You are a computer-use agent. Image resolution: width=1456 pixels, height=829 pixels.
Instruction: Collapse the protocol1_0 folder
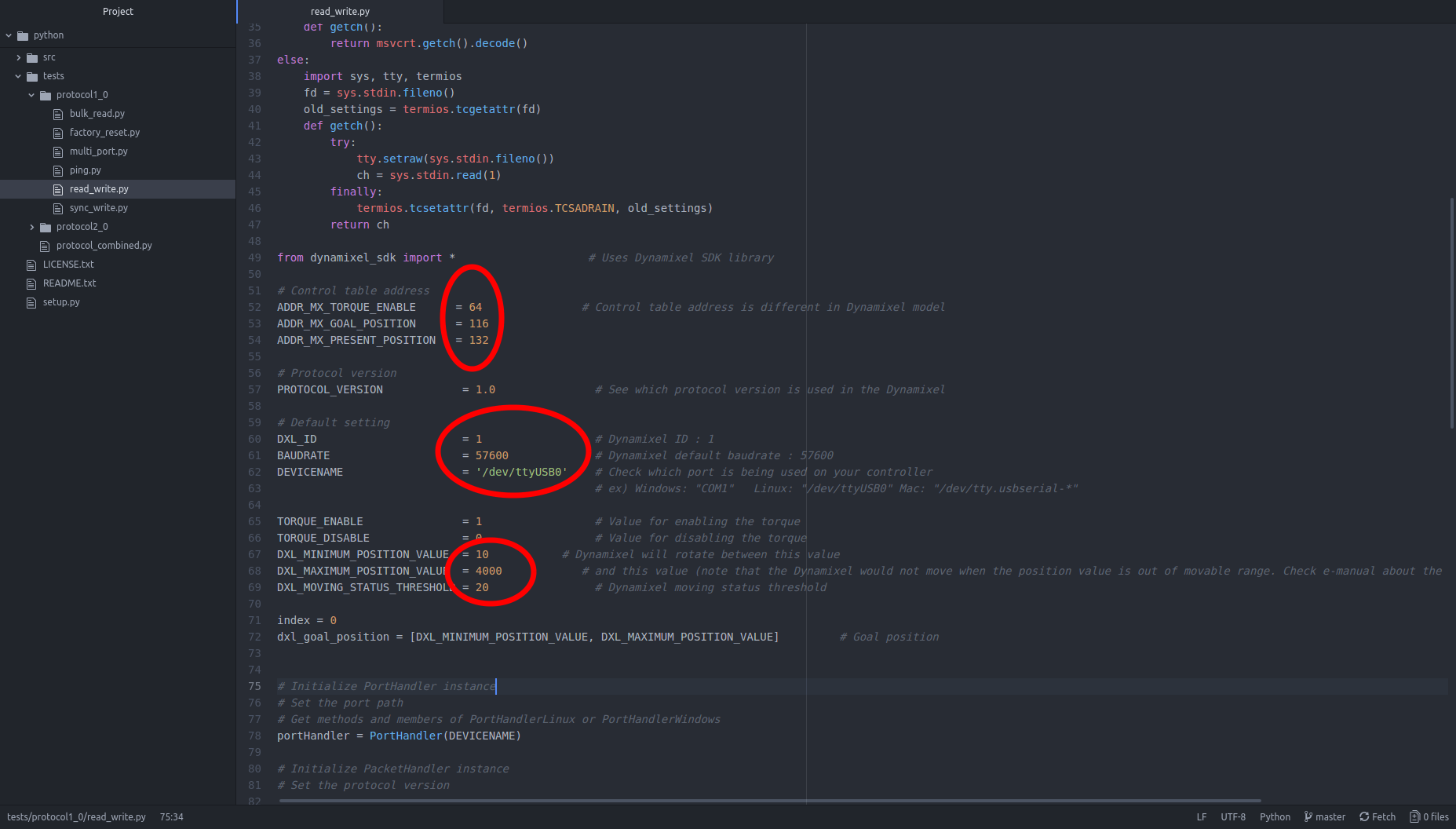pyautogui.click(x=32, y=94)
